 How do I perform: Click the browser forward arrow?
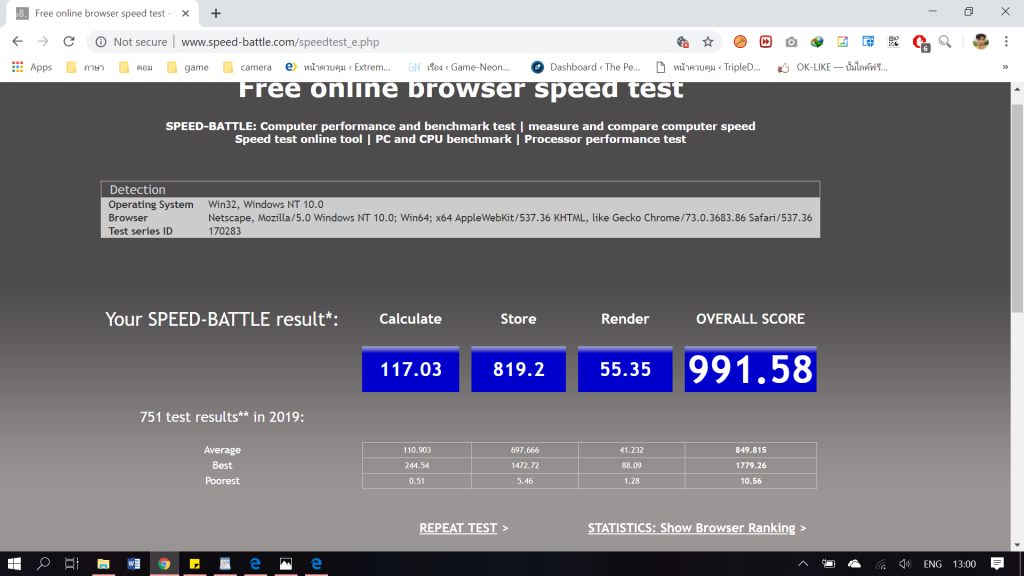[x=43, y=42]
